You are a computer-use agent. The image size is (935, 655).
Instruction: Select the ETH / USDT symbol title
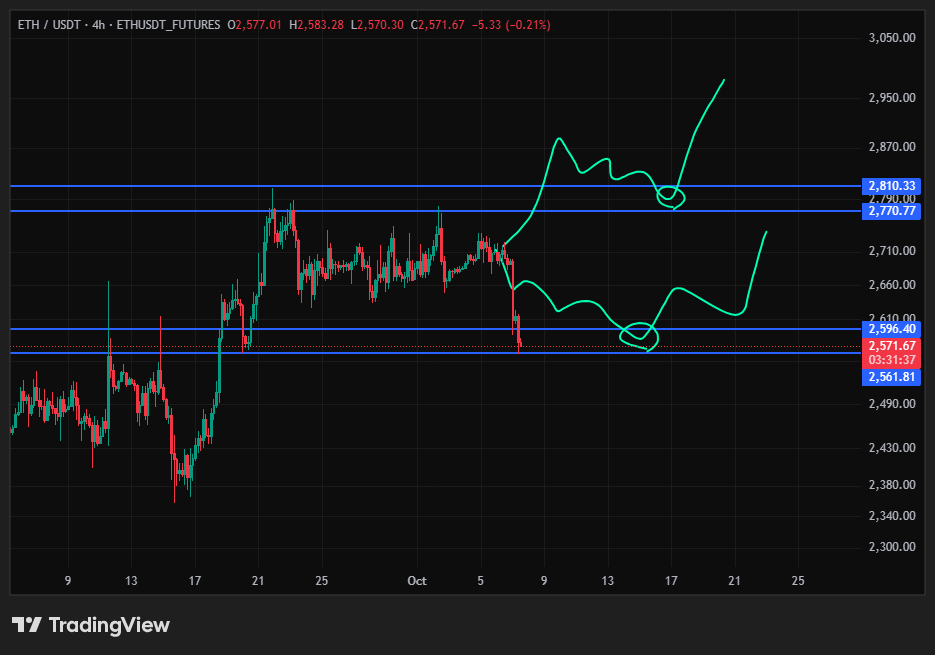48,25
